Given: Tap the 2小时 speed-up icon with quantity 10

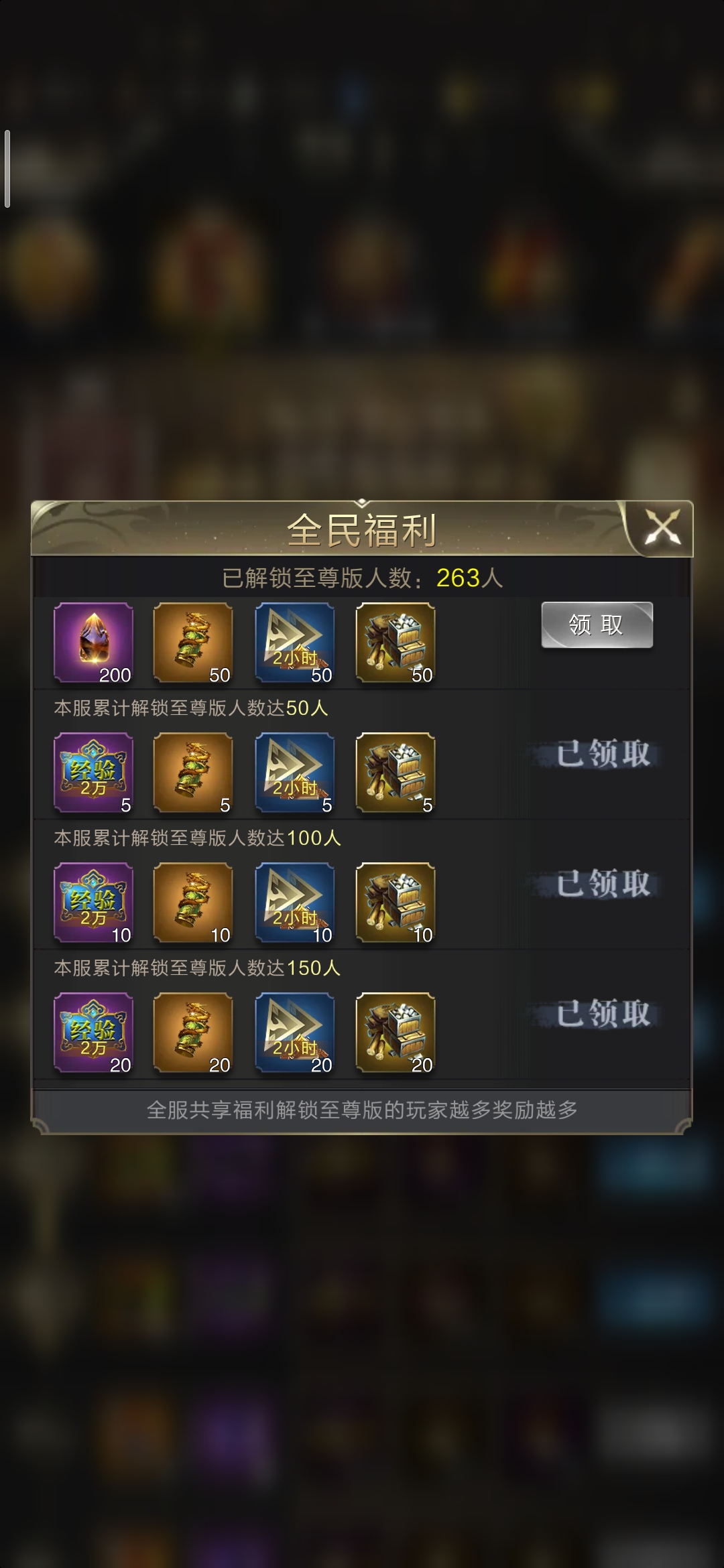Looking at the screenshot, I should (x=294, y=903).
